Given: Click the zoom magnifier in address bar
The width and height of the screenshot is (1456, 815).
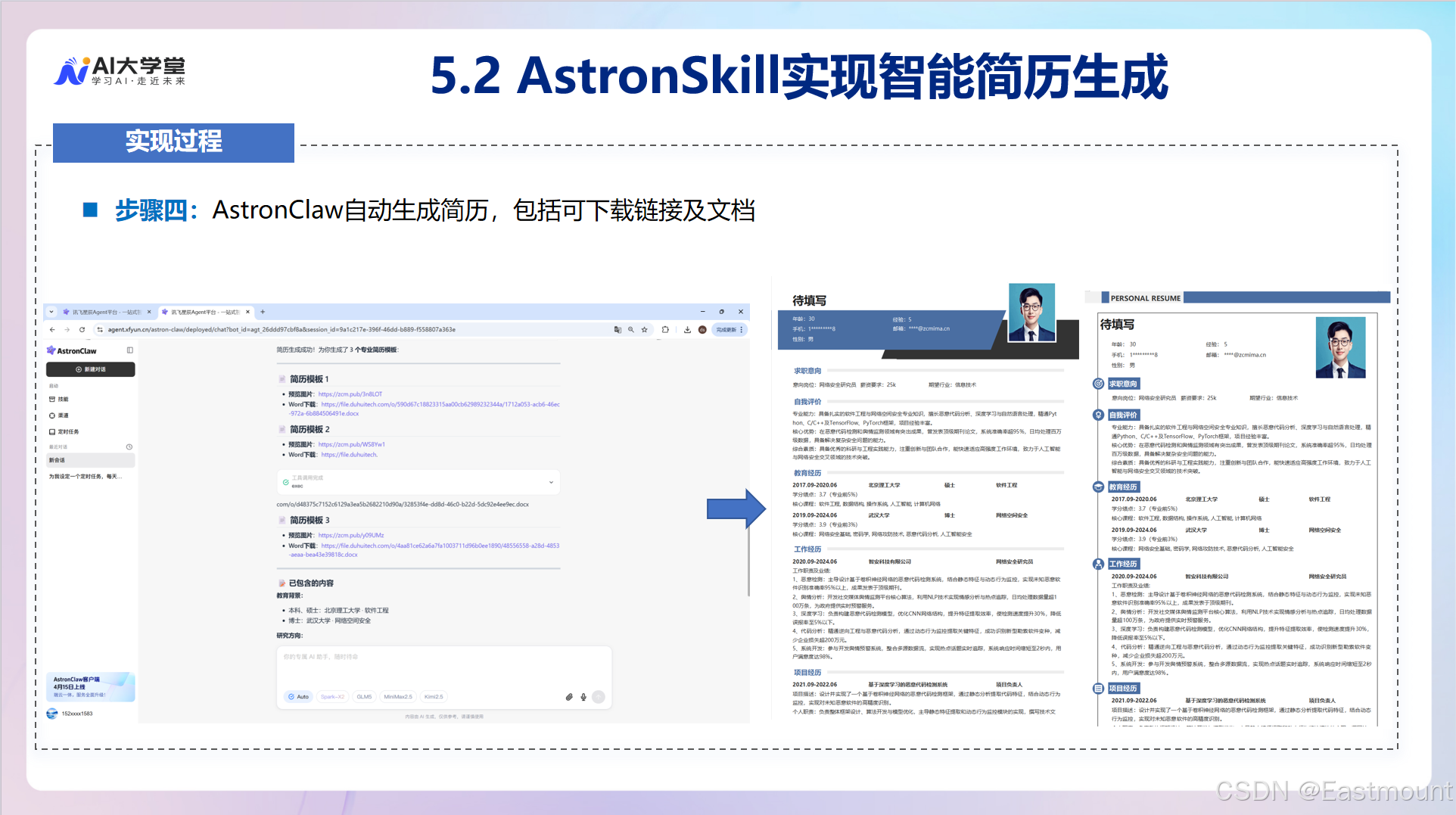Looking at the screenshot, I should (x=631, y=330).
